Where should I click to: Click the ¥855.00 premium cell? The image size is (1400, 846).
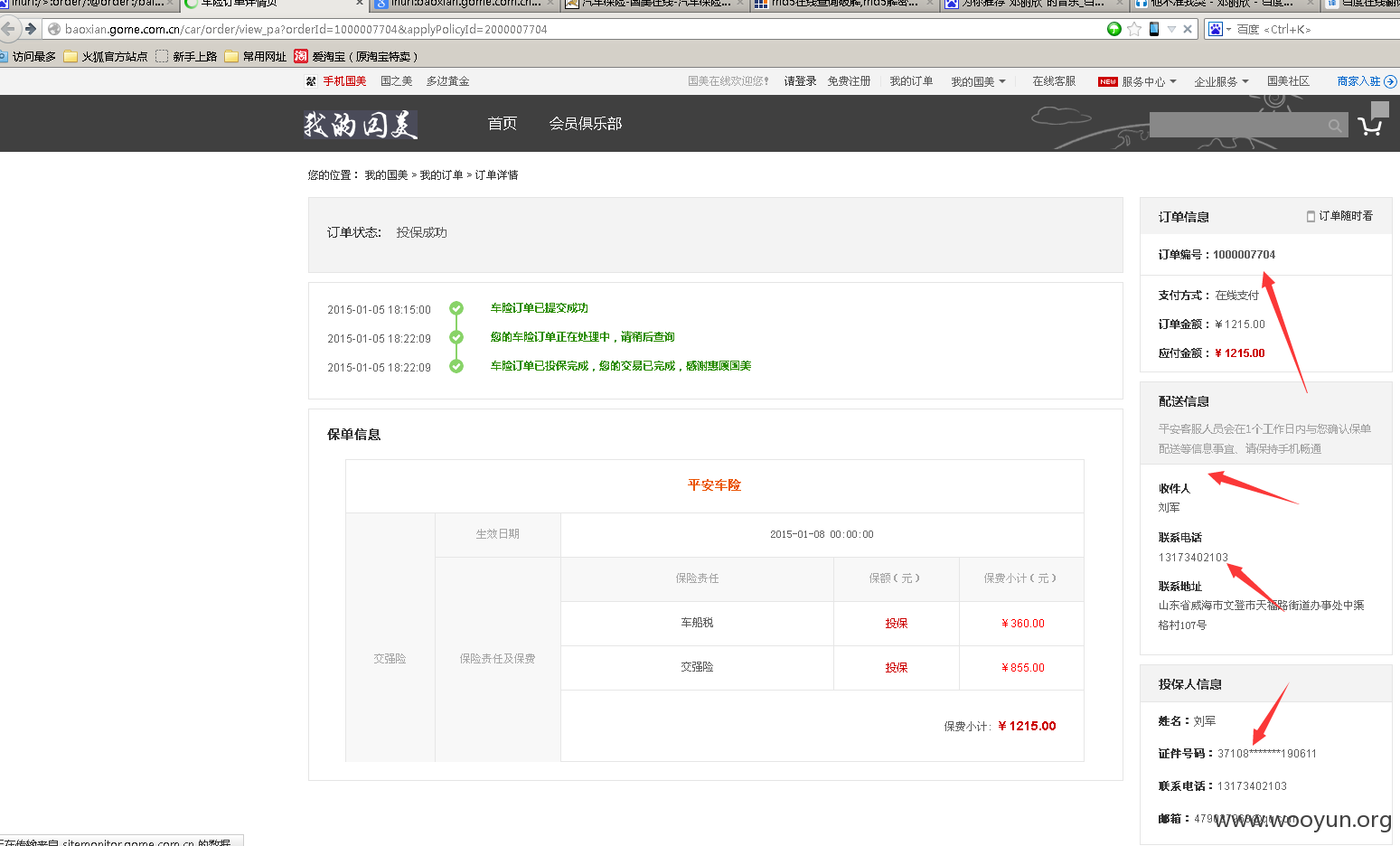pos(1022,668)
